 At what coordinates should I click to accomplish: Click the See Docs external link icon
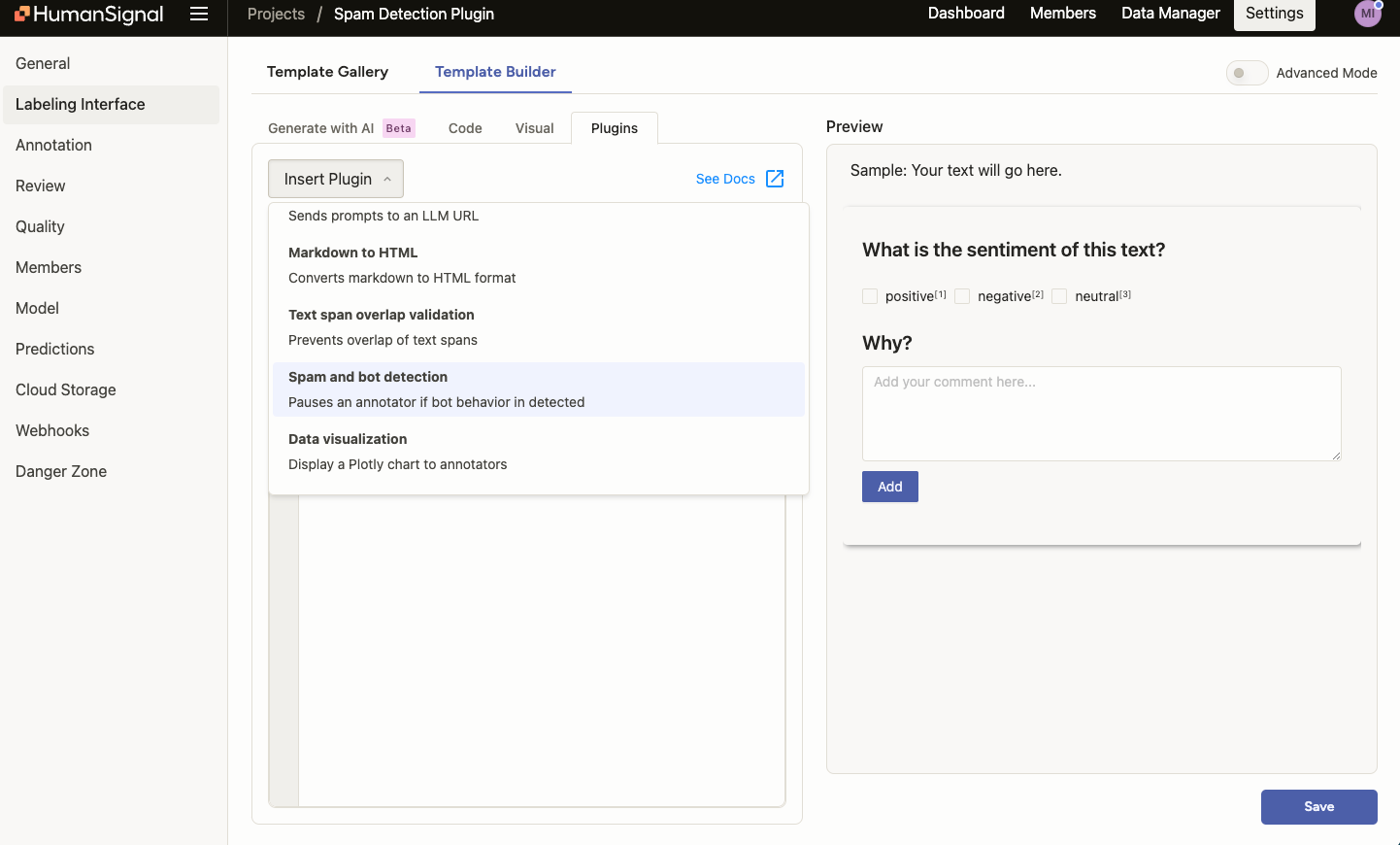point(775,179)
